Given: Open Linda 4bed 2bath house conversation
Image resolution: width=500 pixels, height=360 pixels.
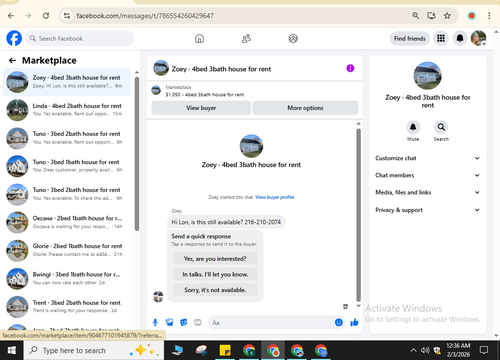Looking at the screenshot, I should (x=67, y=110).
